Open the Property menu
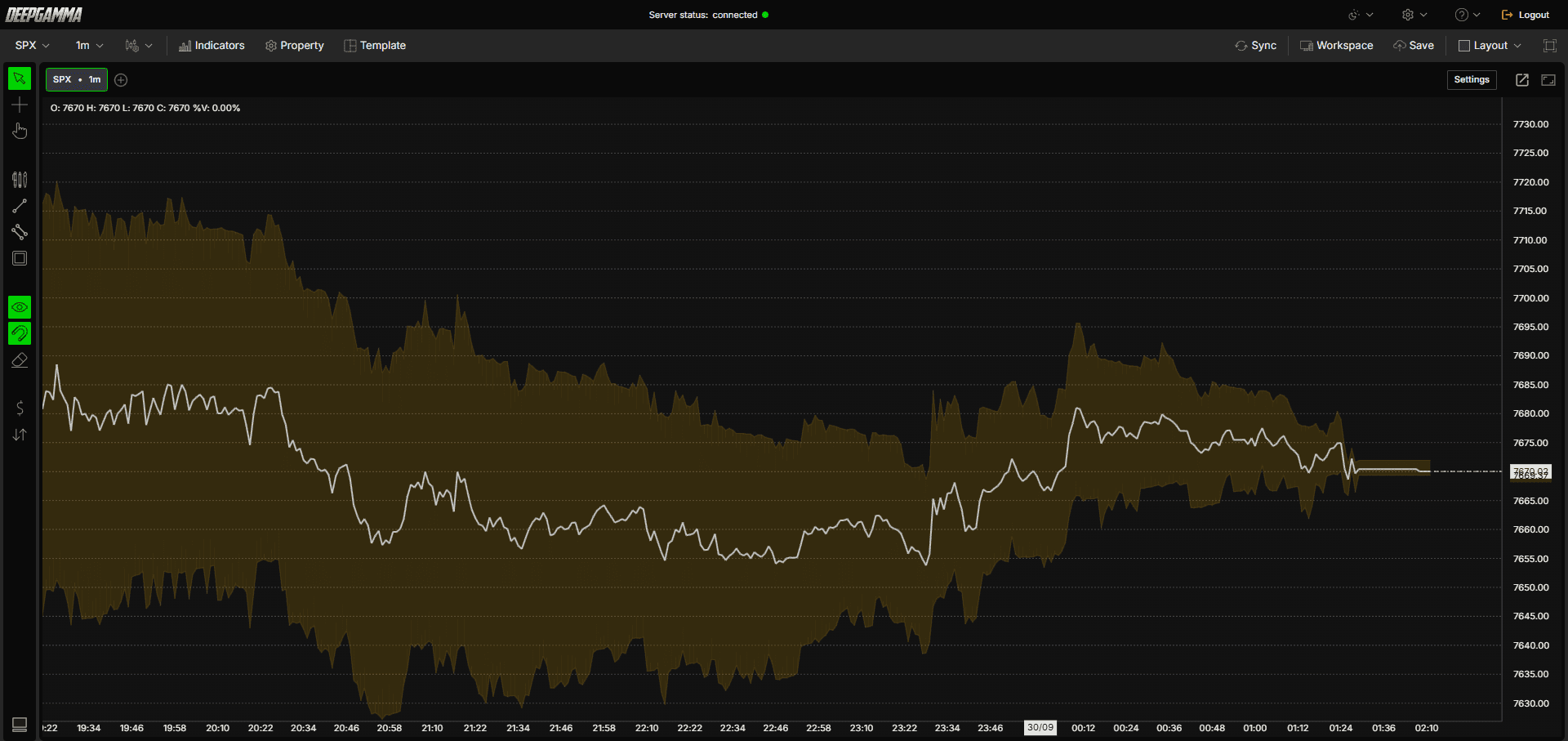The height and width of the screenshot is (741, 1568). tap(295, 46)
